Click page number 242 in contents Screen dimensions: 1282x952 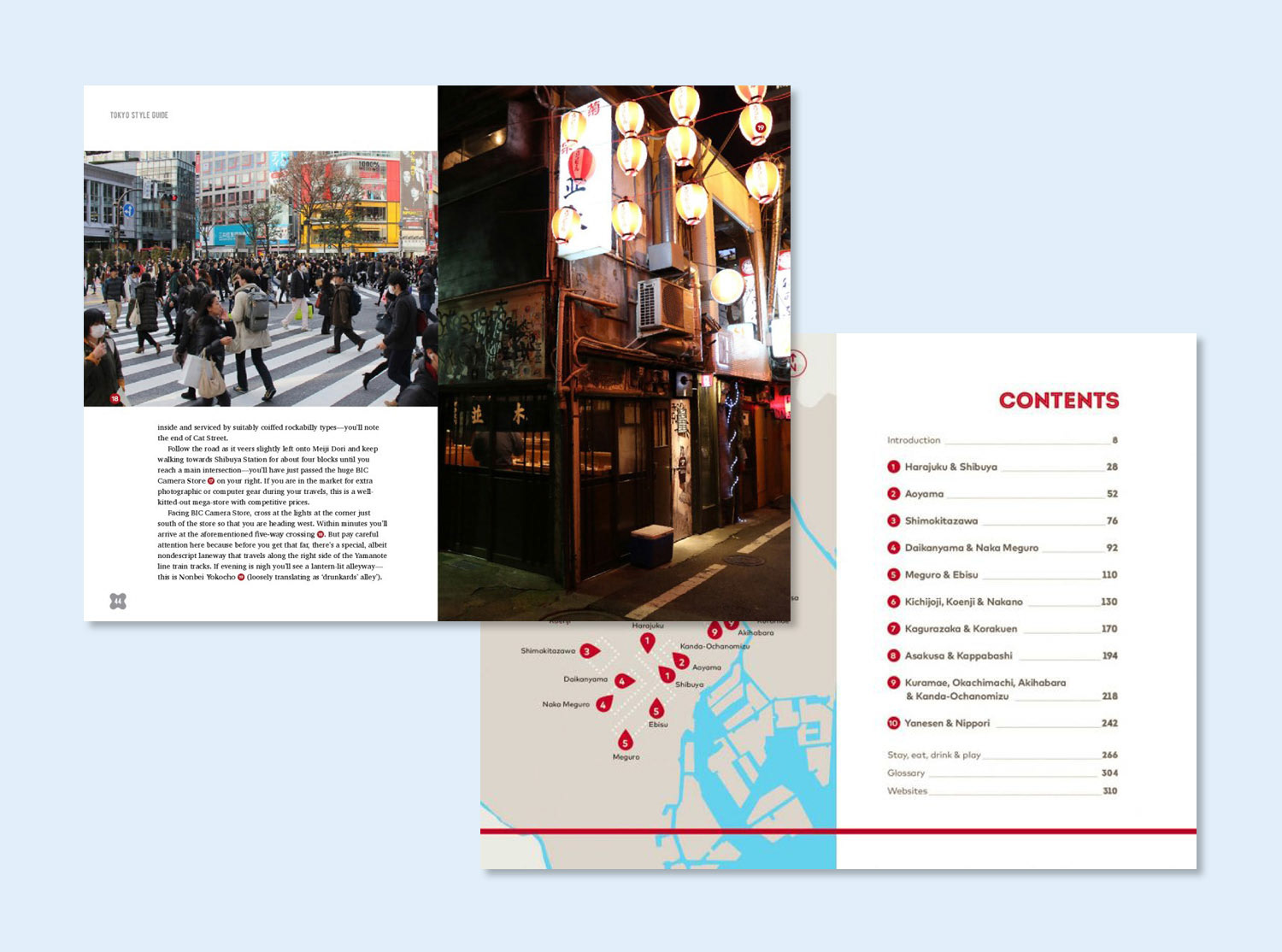[x=1109, y=723]
